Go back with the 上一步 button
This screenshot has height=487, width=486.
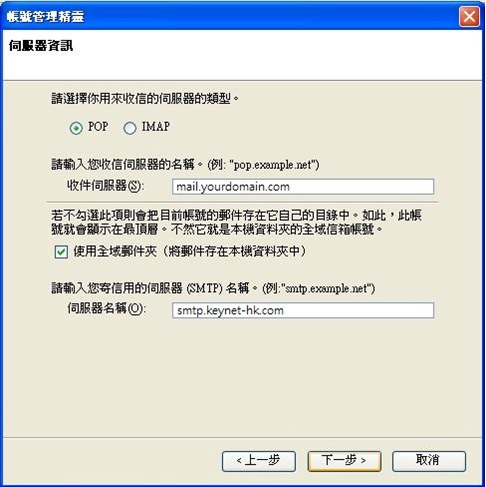click(259, 461)
